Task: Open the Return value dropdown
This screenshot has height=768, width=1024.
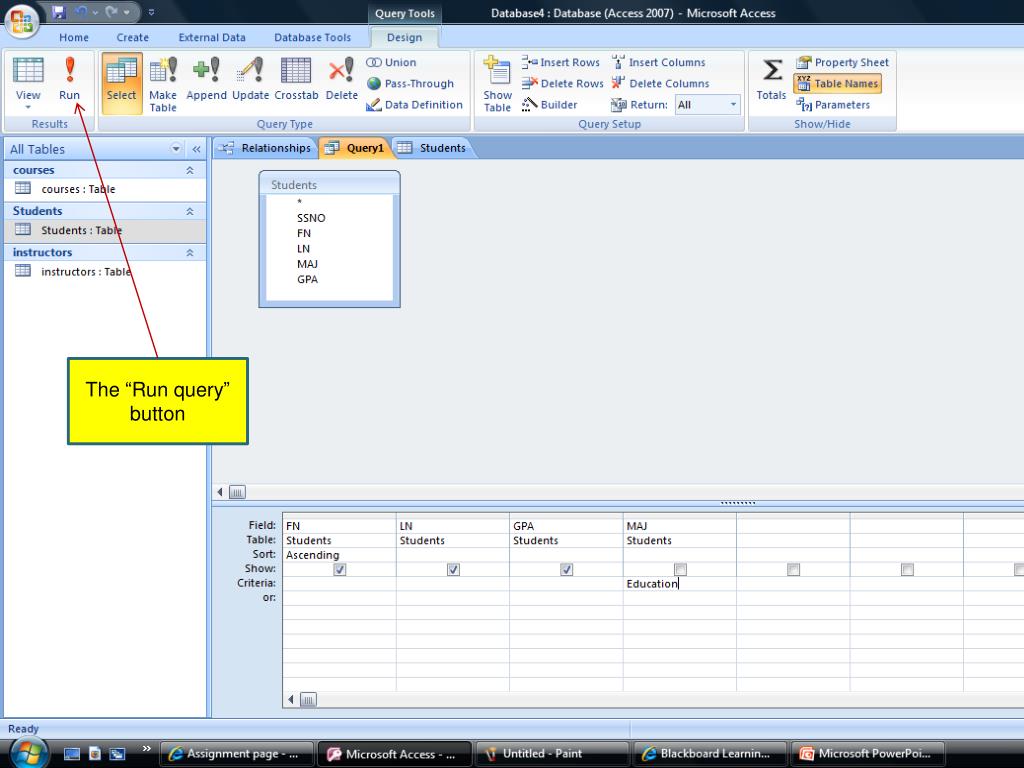Action: (x=733, y=104)
